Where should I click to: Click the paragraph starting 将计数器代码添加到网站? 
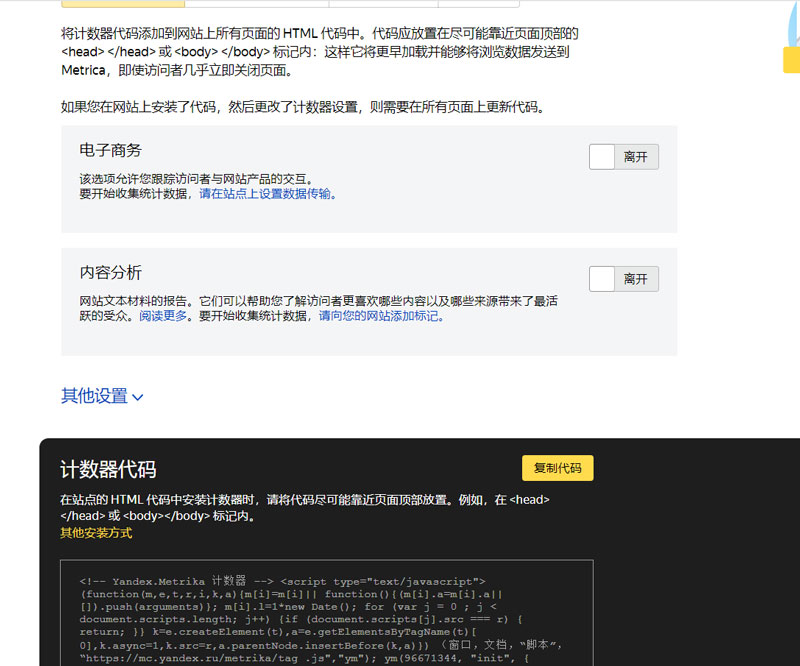[x=320, y=52]
